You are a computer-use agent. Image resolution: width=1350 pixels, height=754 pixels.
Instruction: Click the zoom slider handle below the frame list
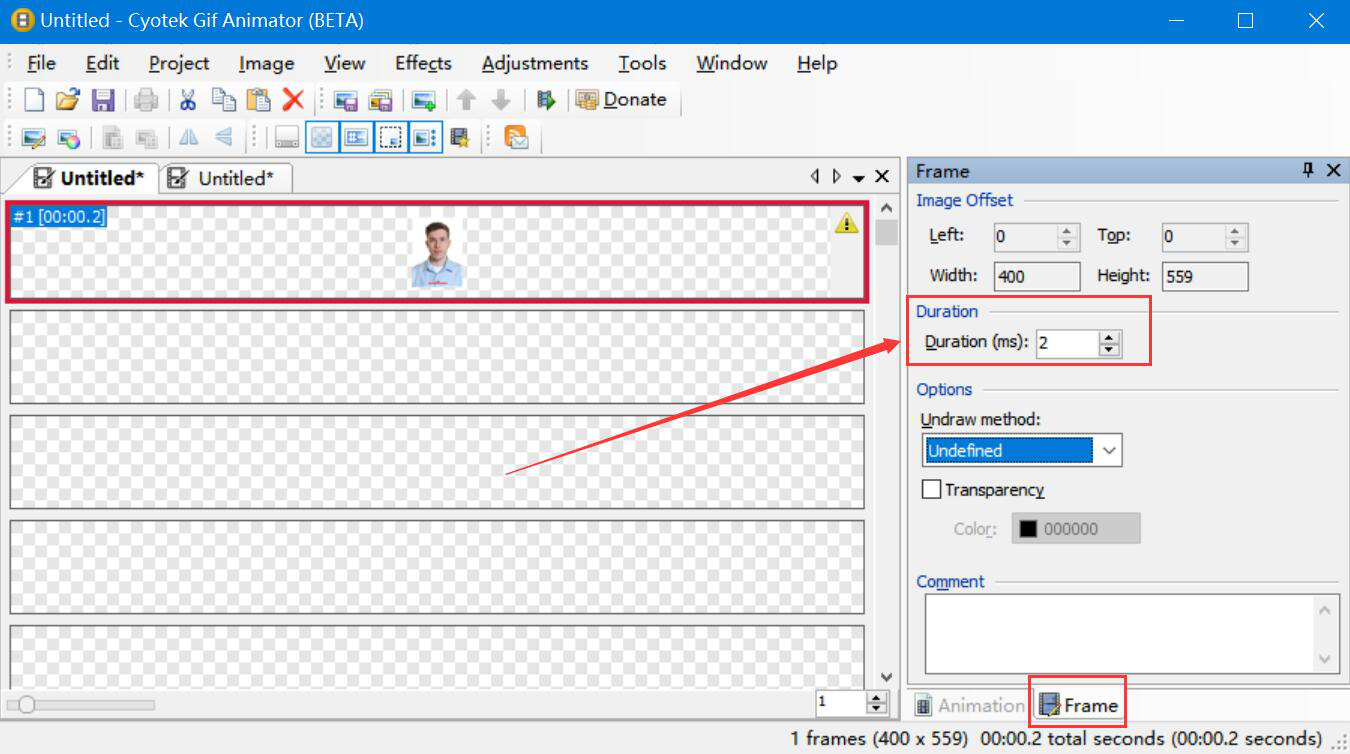click(27, 705)
